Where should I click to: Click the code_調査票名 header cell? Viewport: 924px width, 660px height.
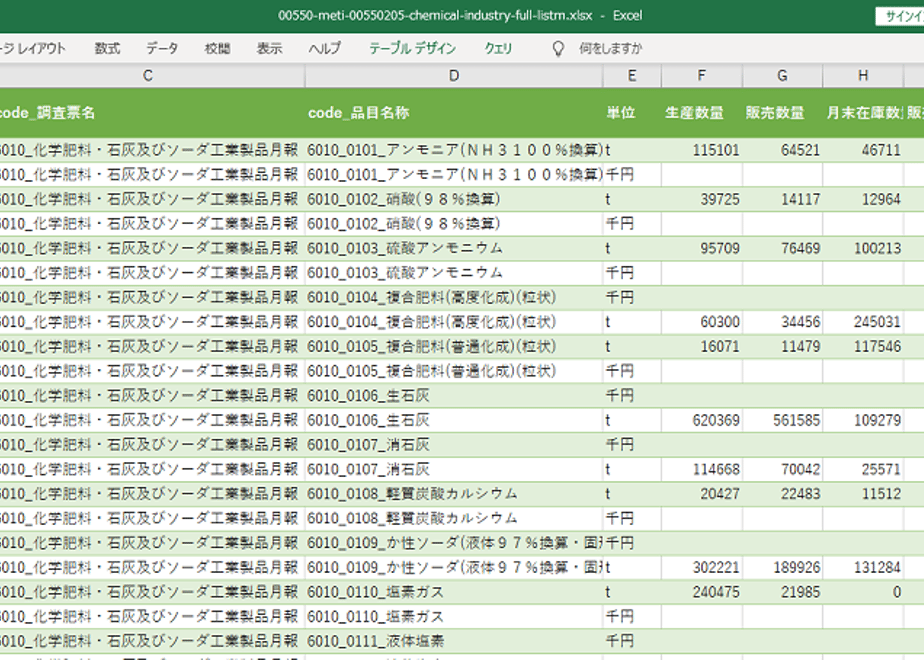tap(152, 113)
